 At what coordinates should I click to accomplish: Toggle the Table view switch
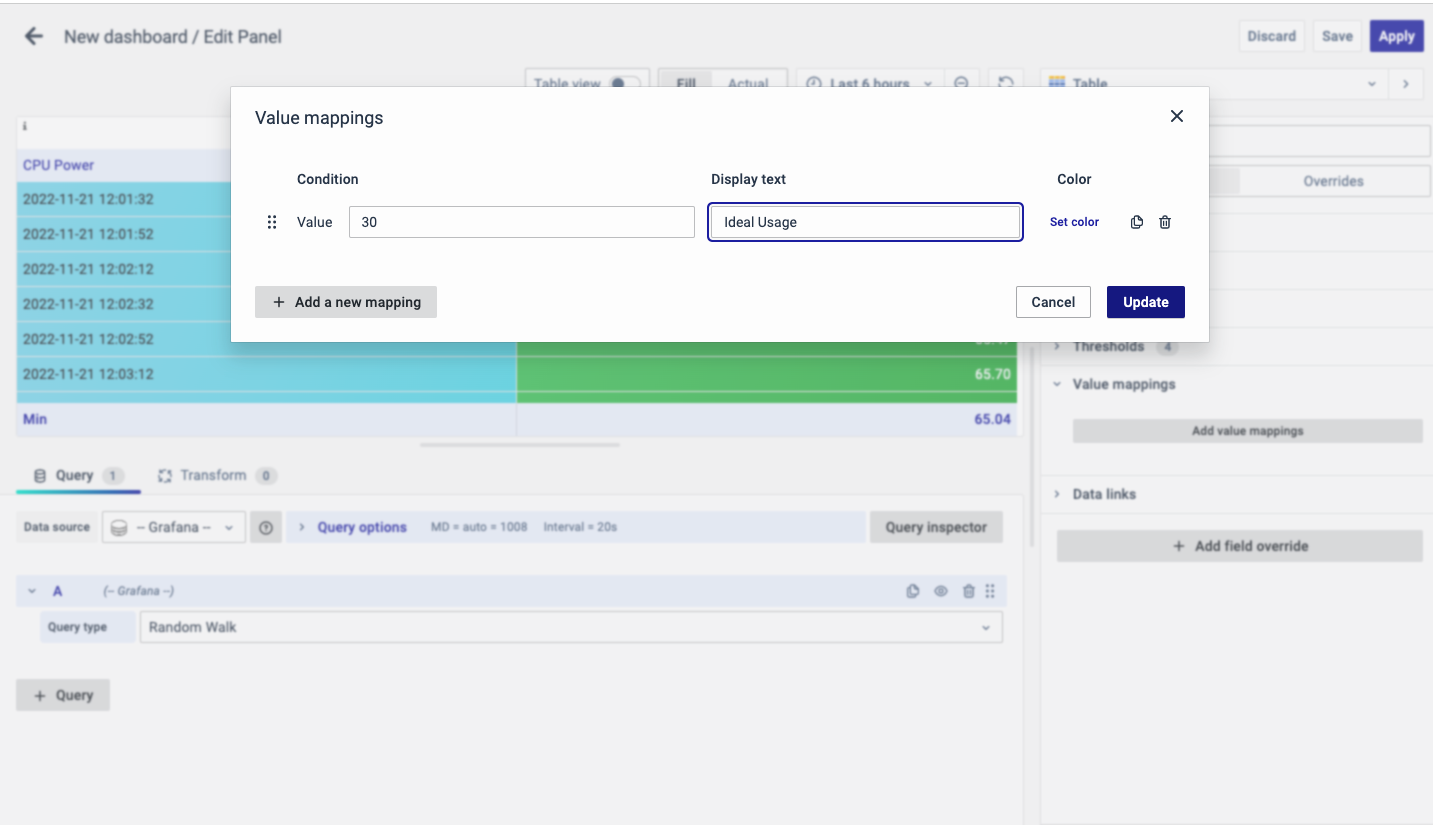625,84
